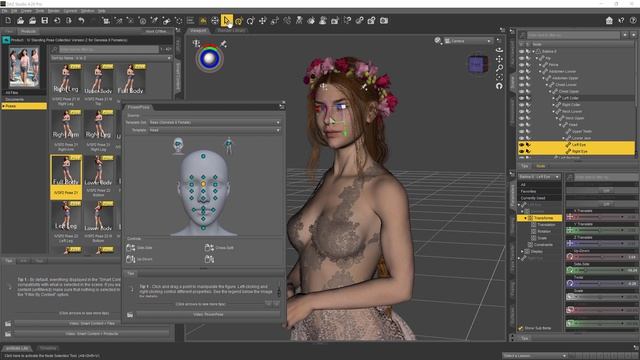
Task: Switch to the Viewport tab
Action: (x=198, y=30)
